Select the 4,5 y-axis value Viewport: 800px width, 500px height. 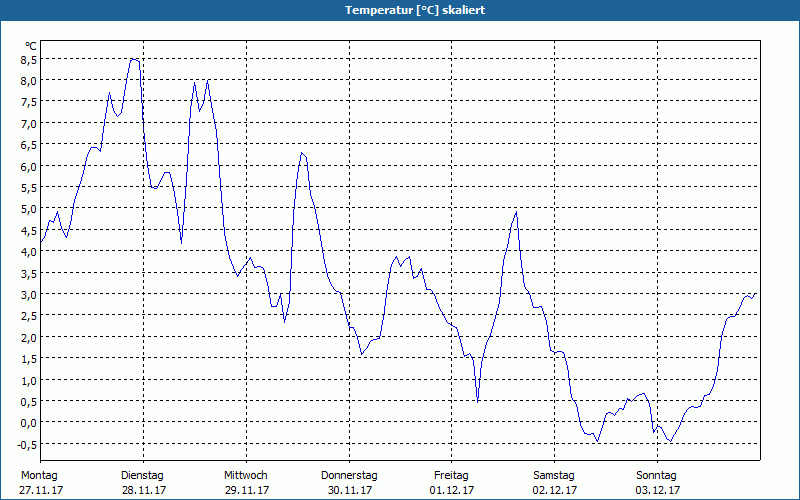pos(28,230)
